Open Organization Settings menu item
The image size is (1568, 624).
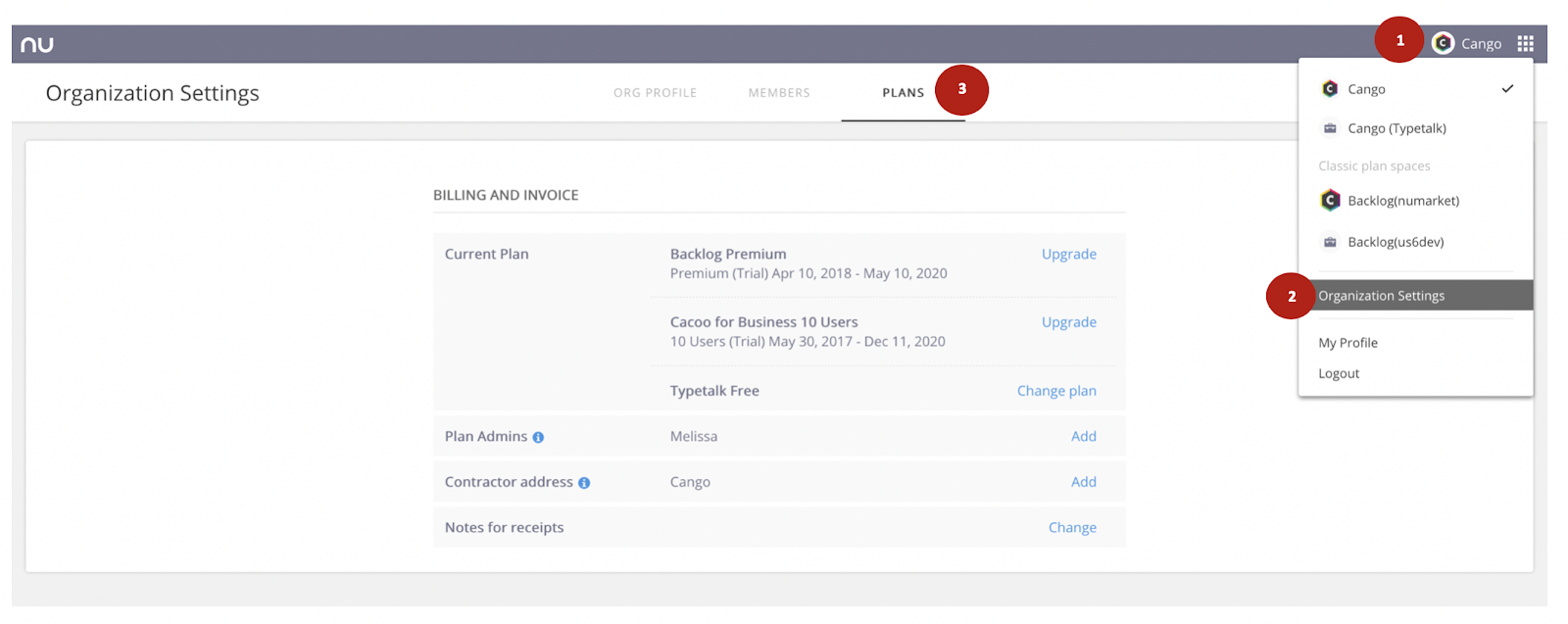(1415, 295)
